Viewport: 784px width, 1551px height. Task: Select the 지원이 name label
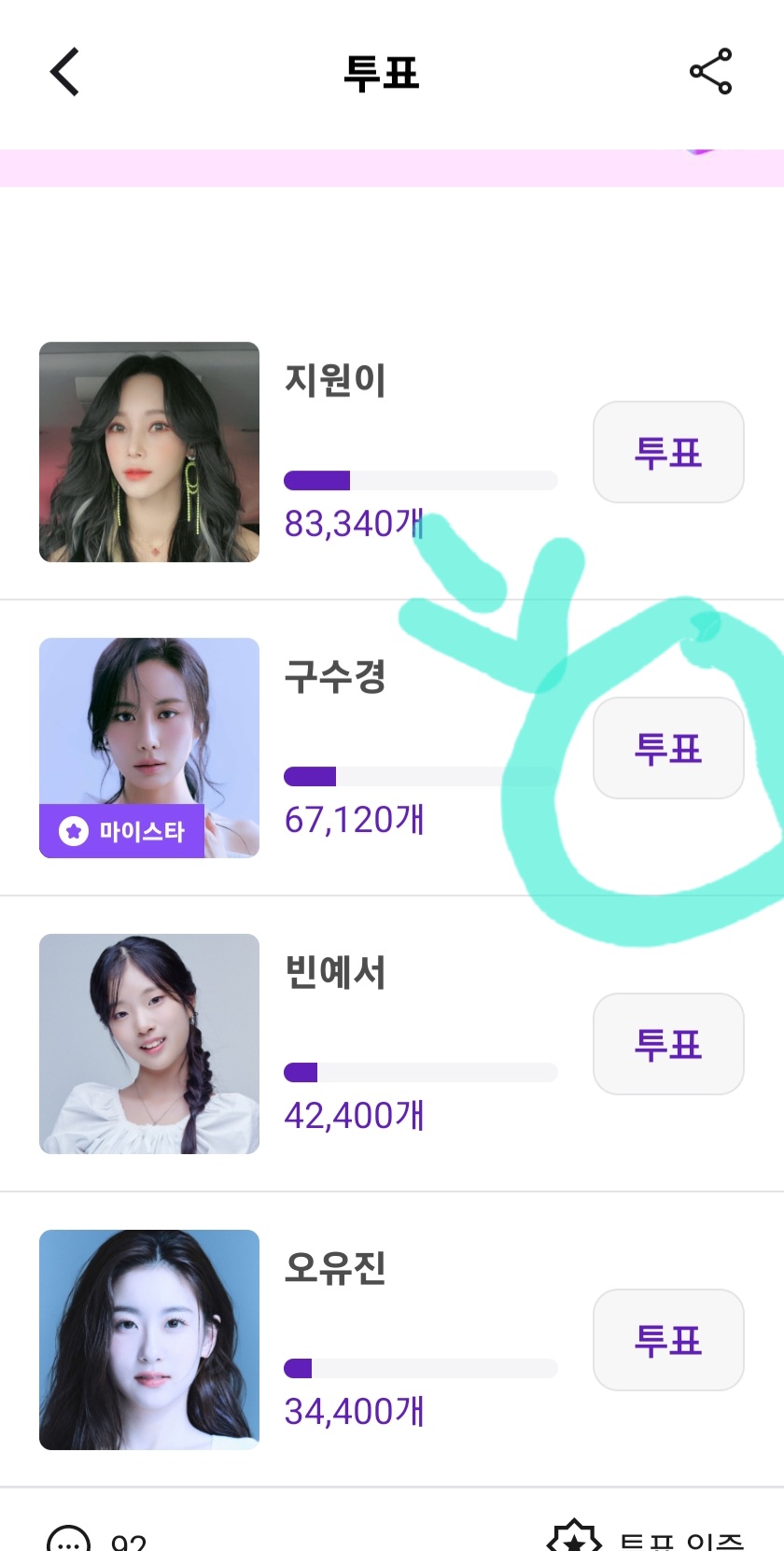335,380
